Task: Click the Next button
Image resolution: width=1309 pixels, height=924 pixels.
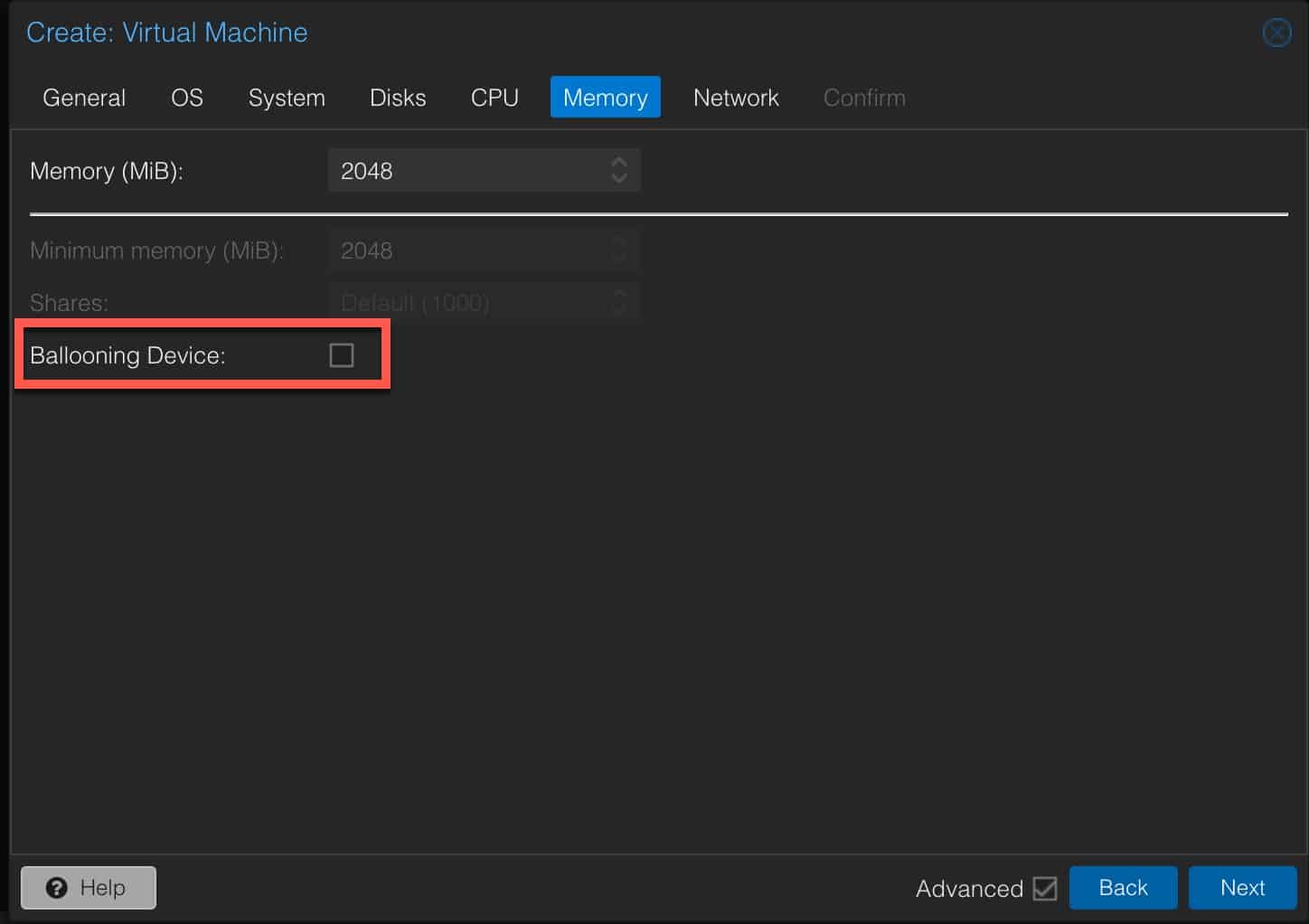Action: point(1242,888)
